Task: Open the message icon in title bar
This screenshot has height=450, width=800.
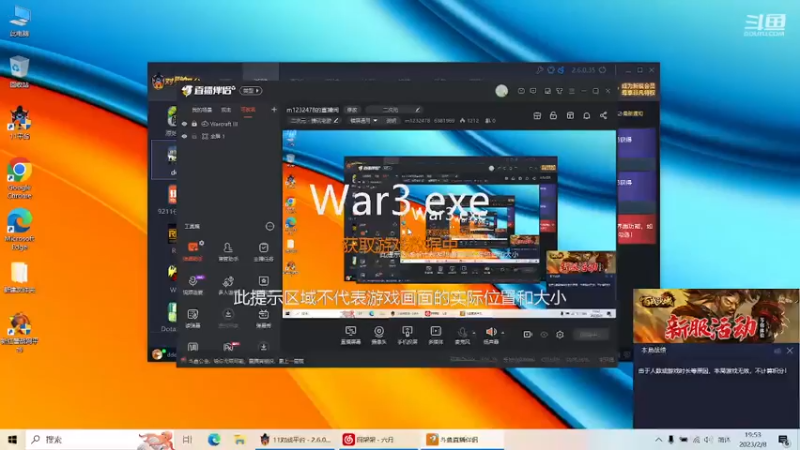Action: 533,91
